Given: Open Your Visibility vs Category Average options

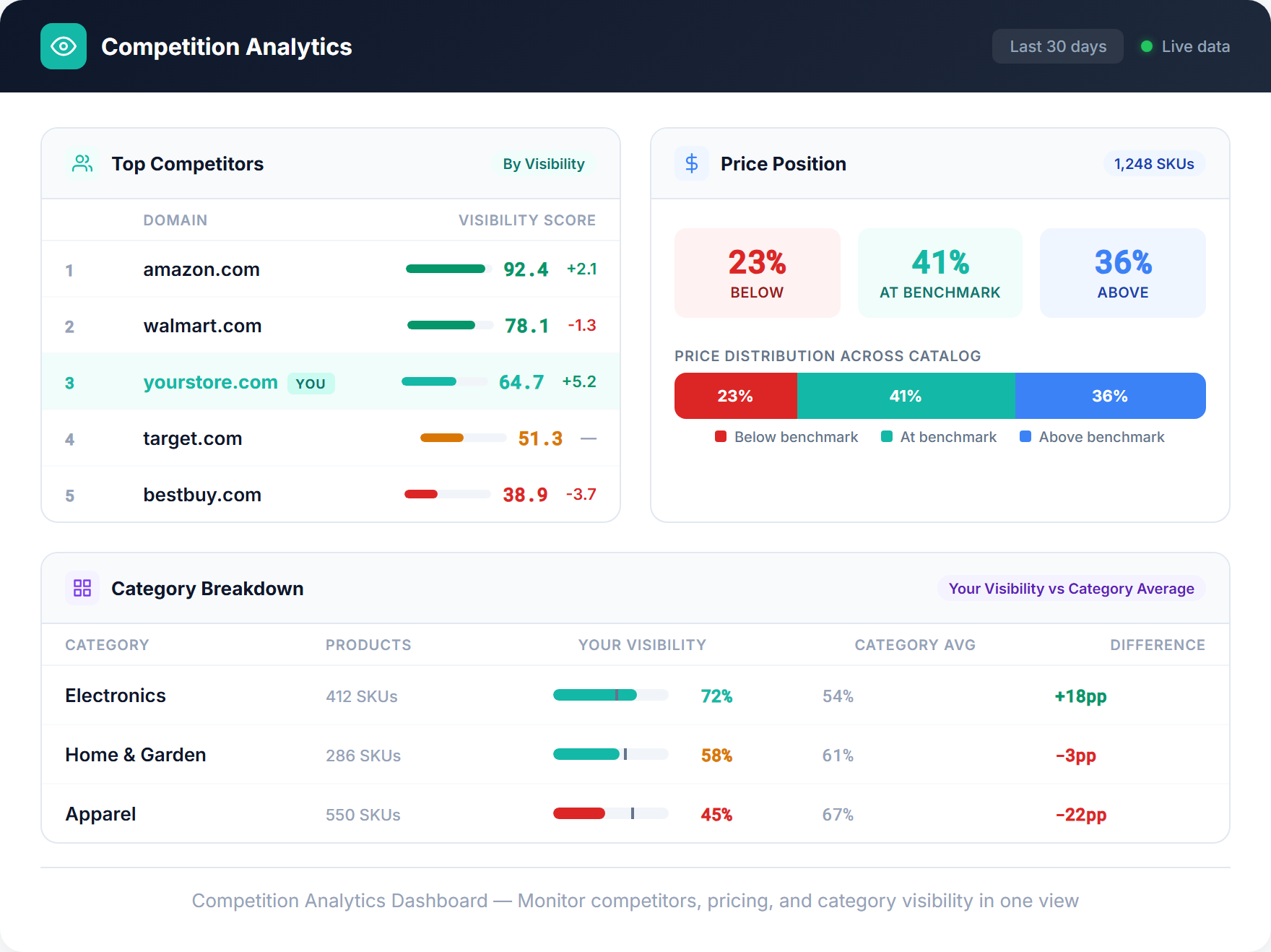Looking at the screenshot, I should [1070, 588].
